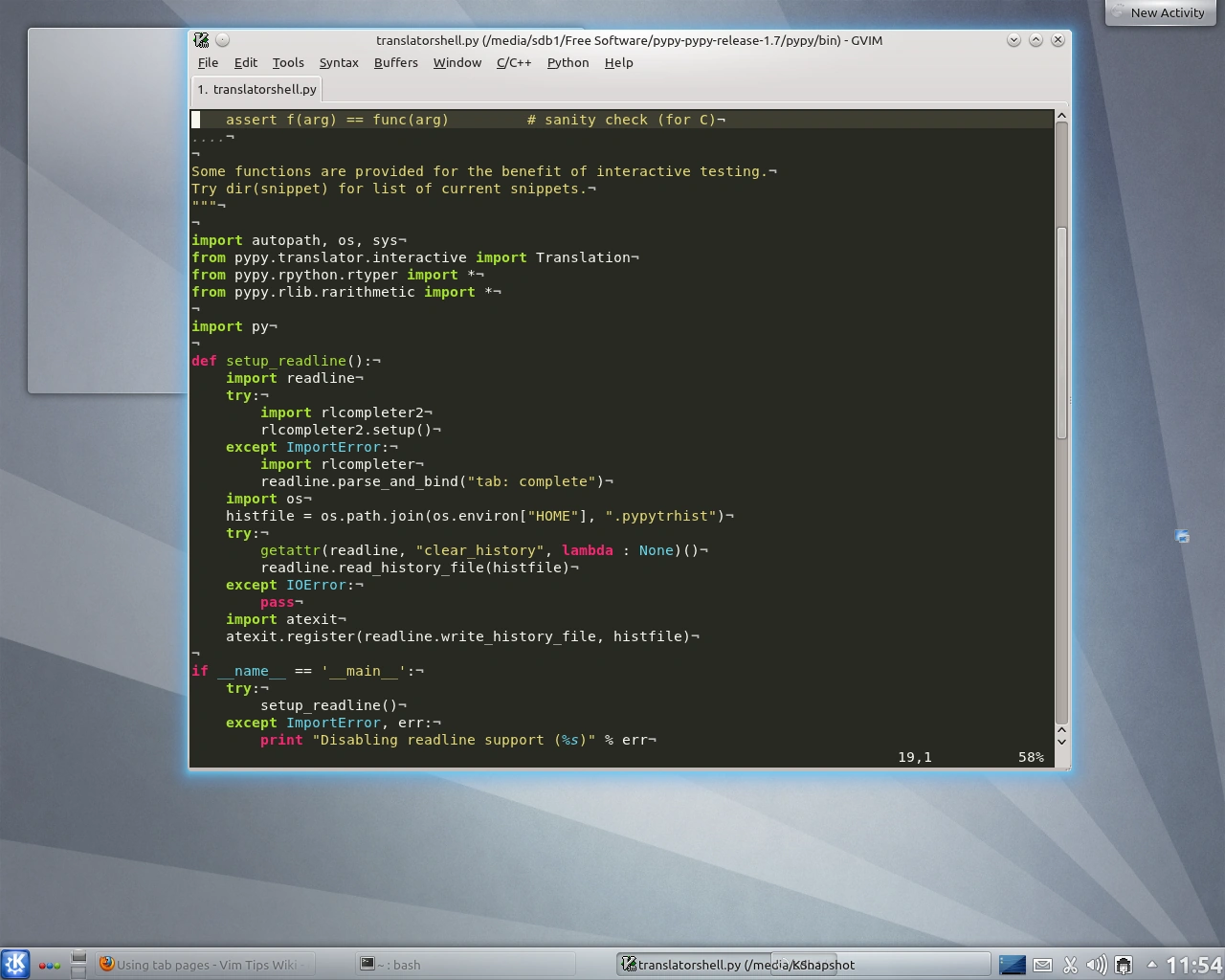This screenshot has height=980, width=1225.
Task: Click the terminal icon of bash task
Action: coord(367,964)
